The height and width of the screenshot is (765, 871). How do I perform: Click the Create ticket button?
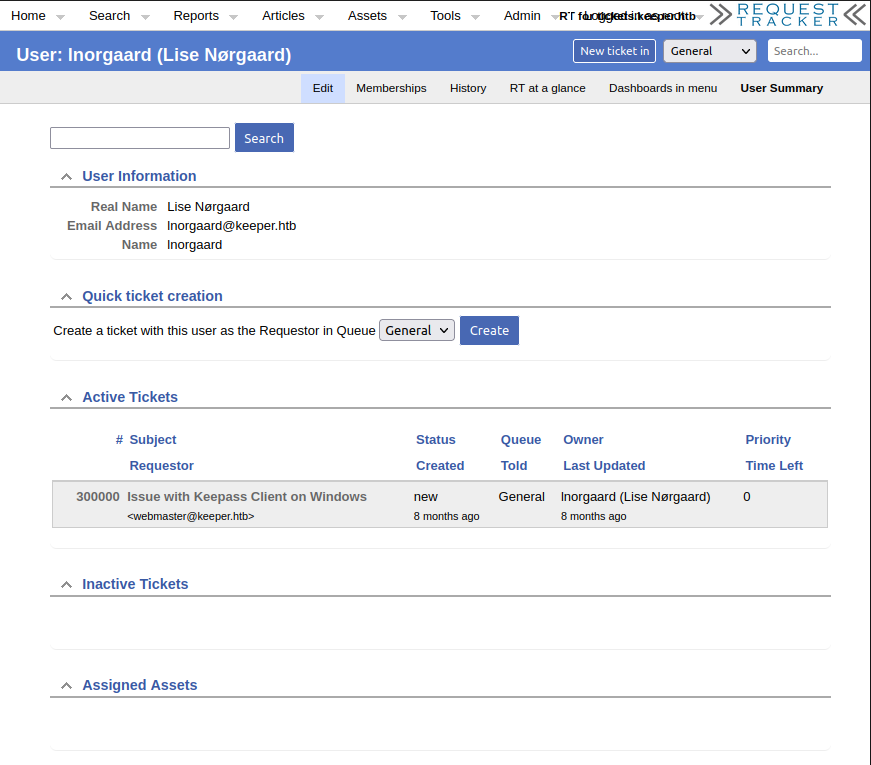tap(489, 331)
